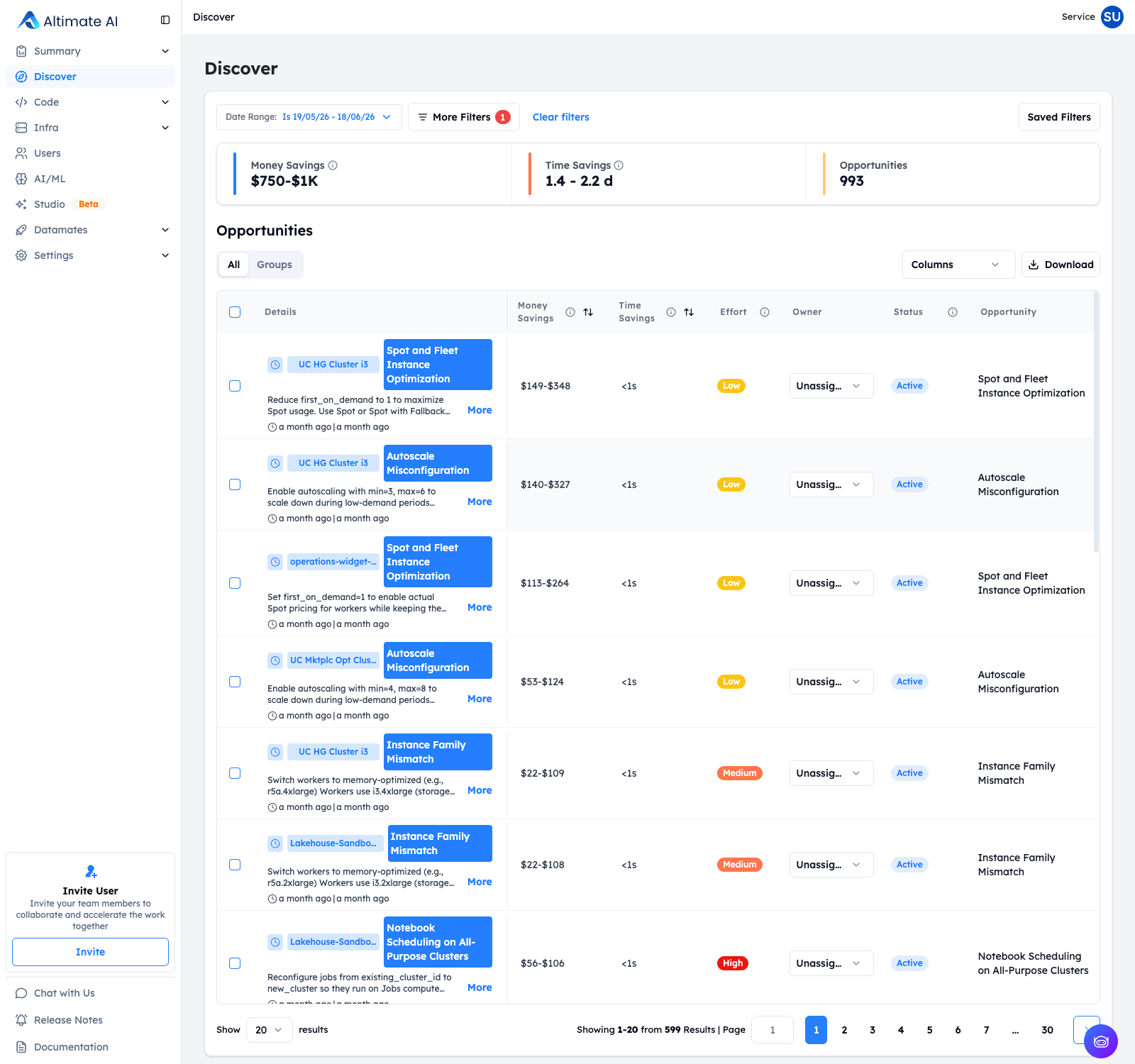The image size is (1135, 1064).
Task: Click the Invite User person icon
Action: pyautogui.click(x=91, y=871)
